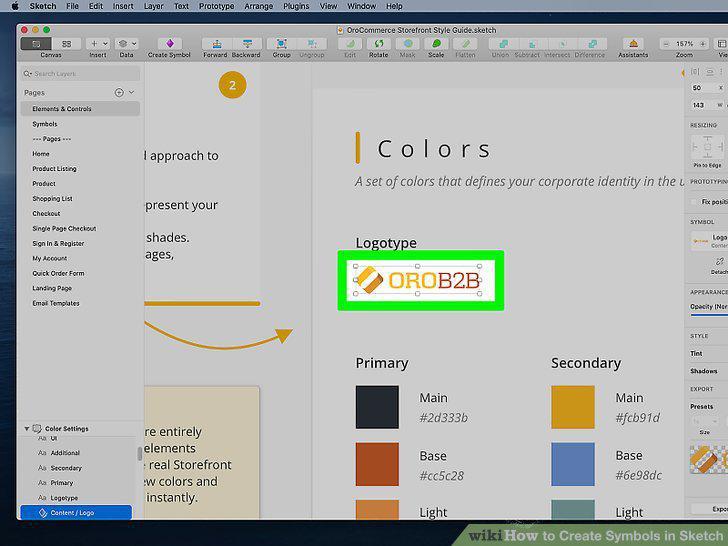Click the Primary Base #cc5c28 swatch
Screen dimensions: 728x546
[377, 464]
